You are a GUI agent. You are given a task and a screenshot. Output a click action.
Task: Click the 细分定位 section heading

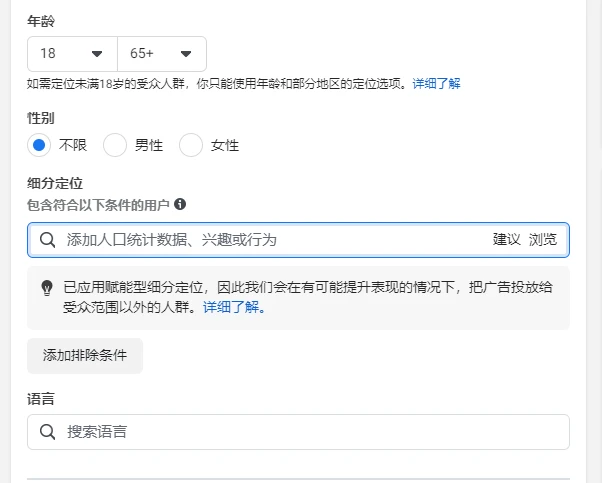[x=55, y=184]
